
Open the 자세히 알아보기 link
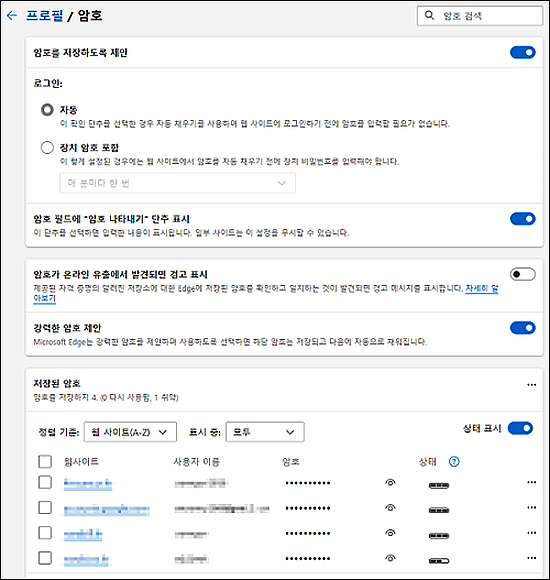pos(482,289)
